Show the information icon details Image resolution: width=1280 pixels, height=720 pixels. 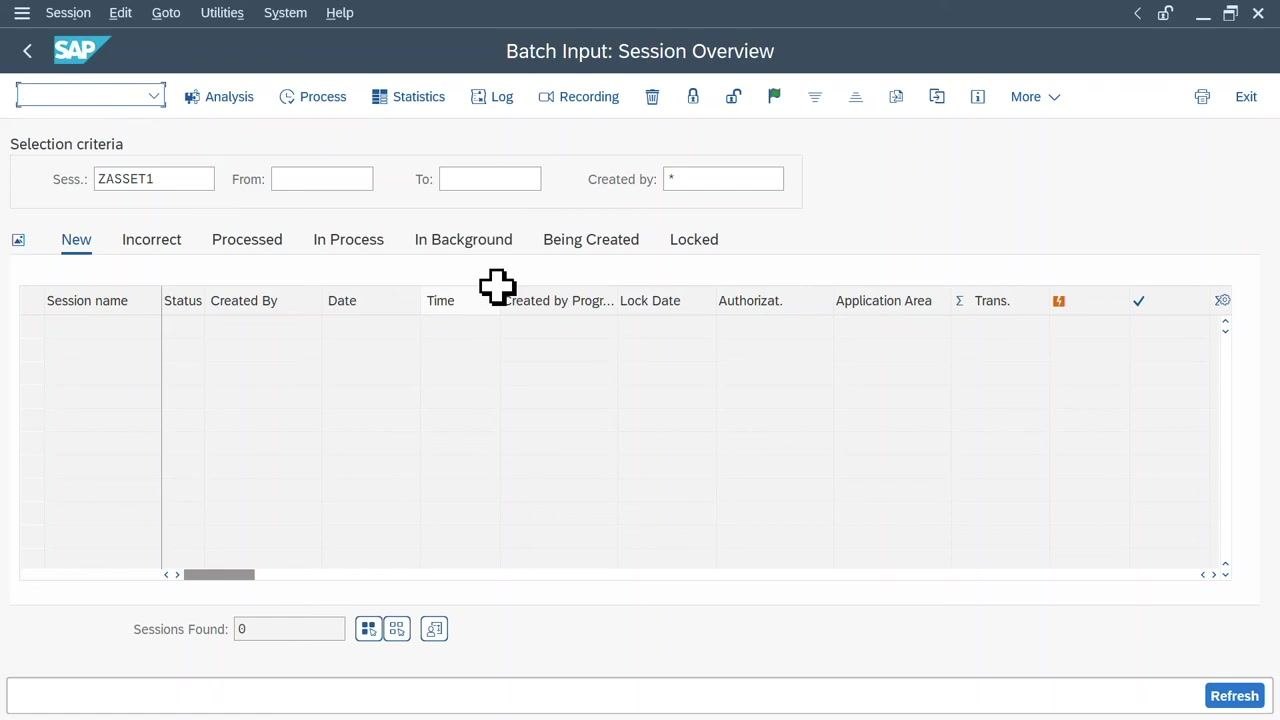[978, 97]
